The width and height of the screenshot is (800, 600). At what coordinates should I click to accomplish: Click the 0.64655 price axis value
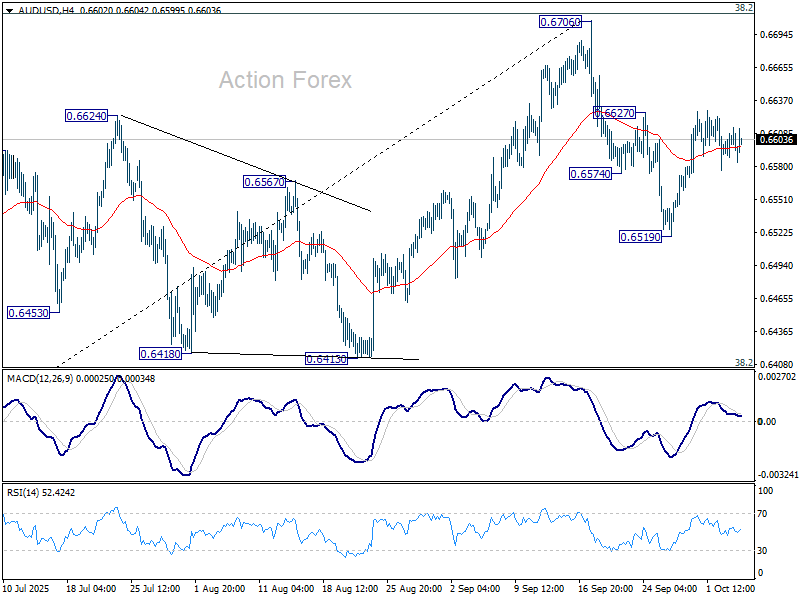pyautogui.click(x=777, y=298)
